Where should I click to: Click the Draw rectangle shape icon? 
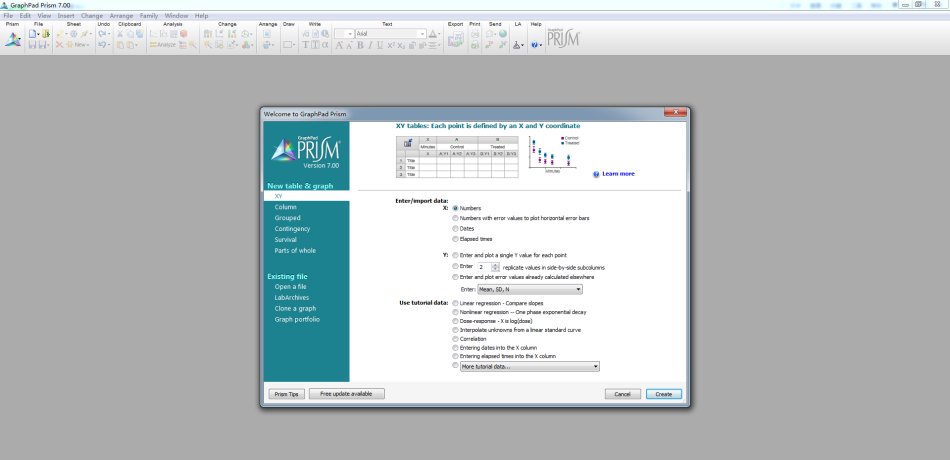click(287, 45)
